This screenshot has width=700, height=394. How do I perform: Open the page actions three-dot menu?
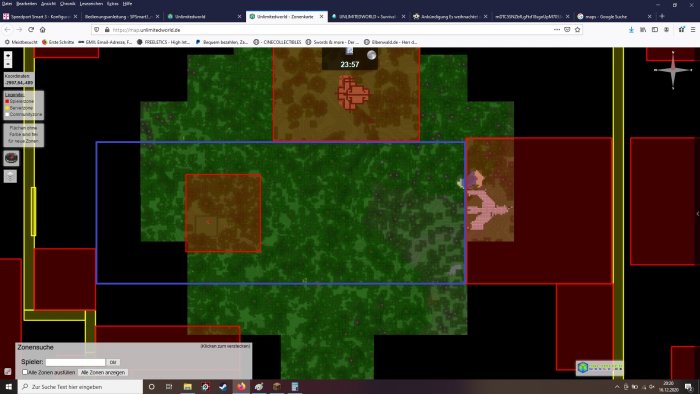coord(557,29)
